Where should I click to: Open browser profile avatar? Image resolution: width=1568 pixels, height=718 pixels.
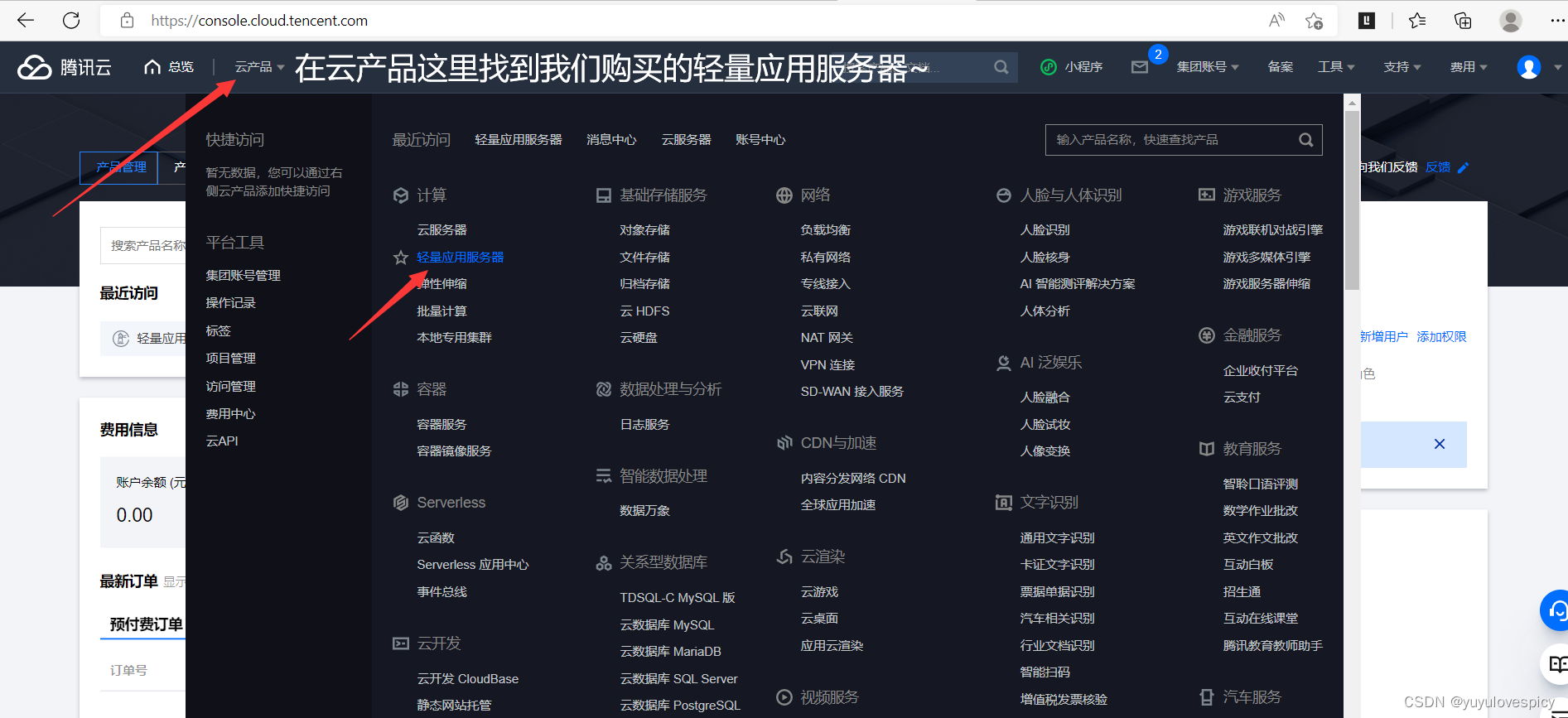(1511, 21)
